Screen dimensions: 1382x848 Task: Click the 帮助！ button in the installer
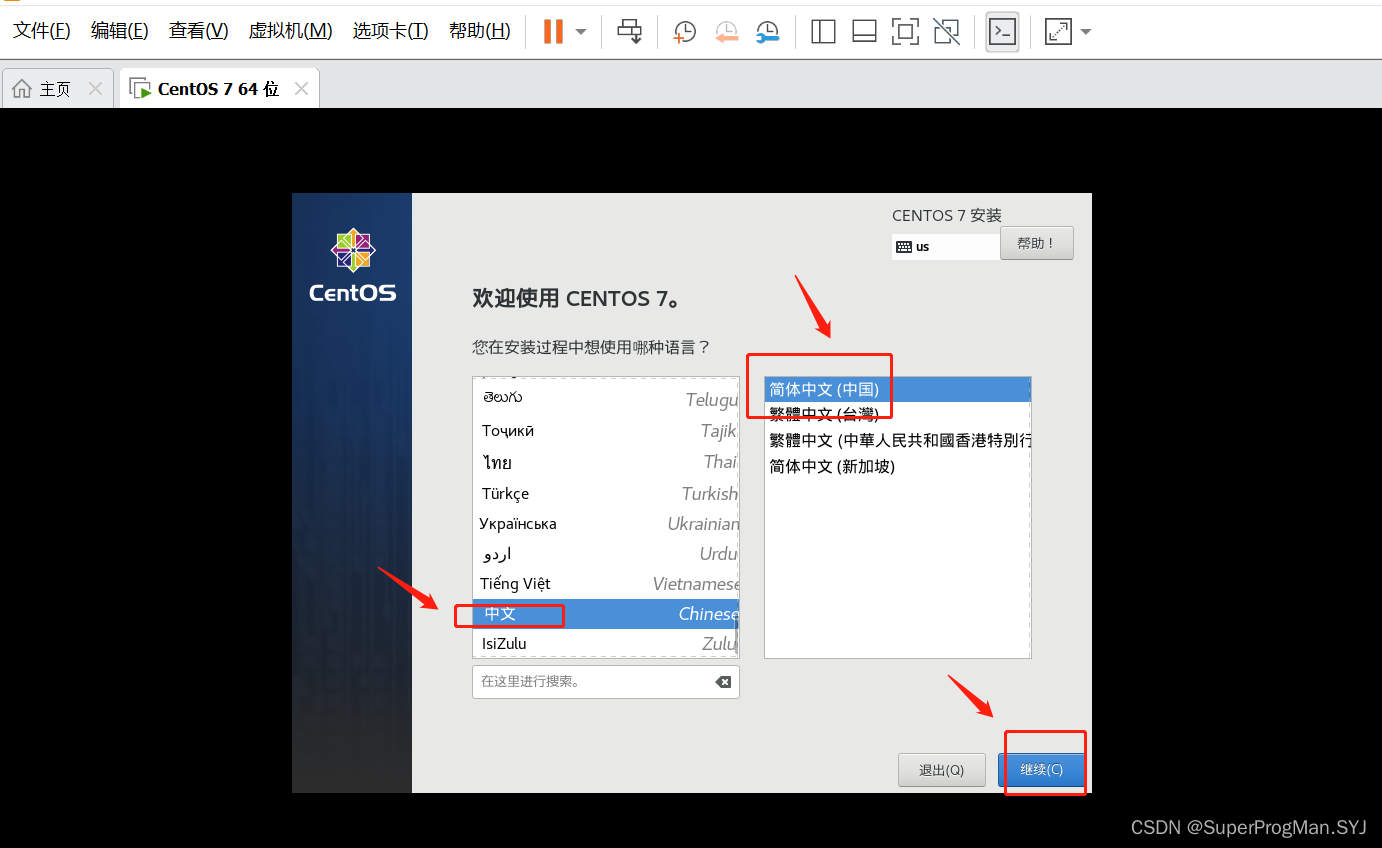point(1036,243)
